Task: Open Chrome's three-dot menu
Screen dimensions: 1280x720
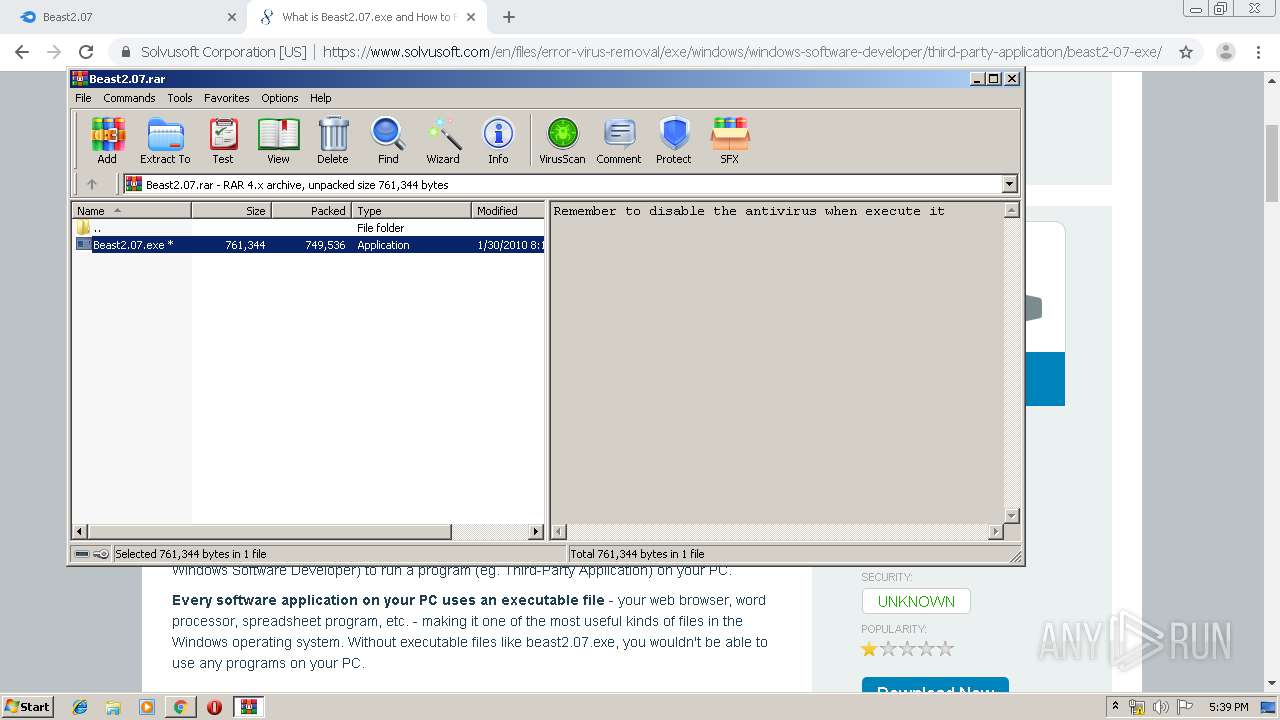Action: tap(1258, 52)
